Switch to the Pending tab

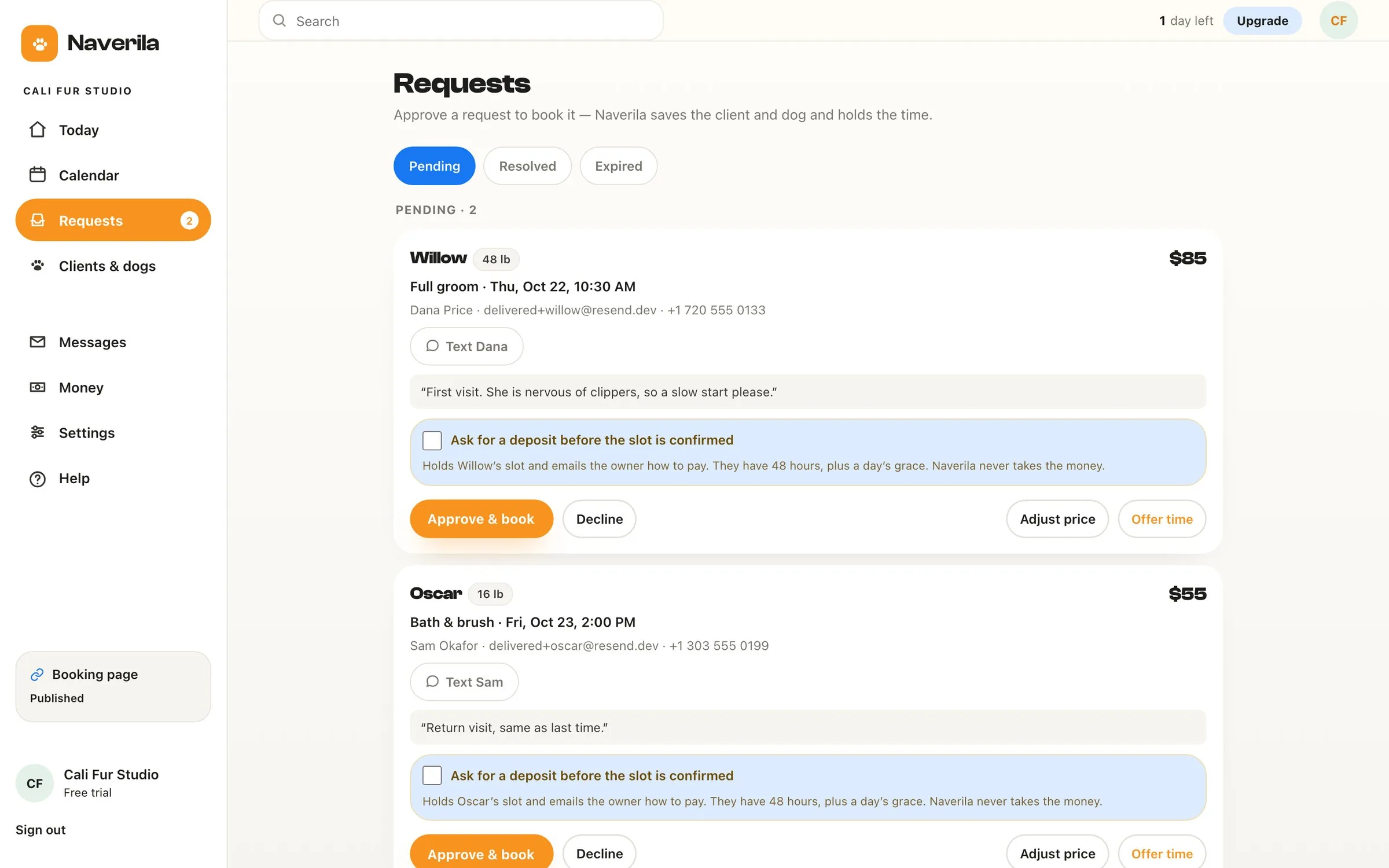point(434,166)
